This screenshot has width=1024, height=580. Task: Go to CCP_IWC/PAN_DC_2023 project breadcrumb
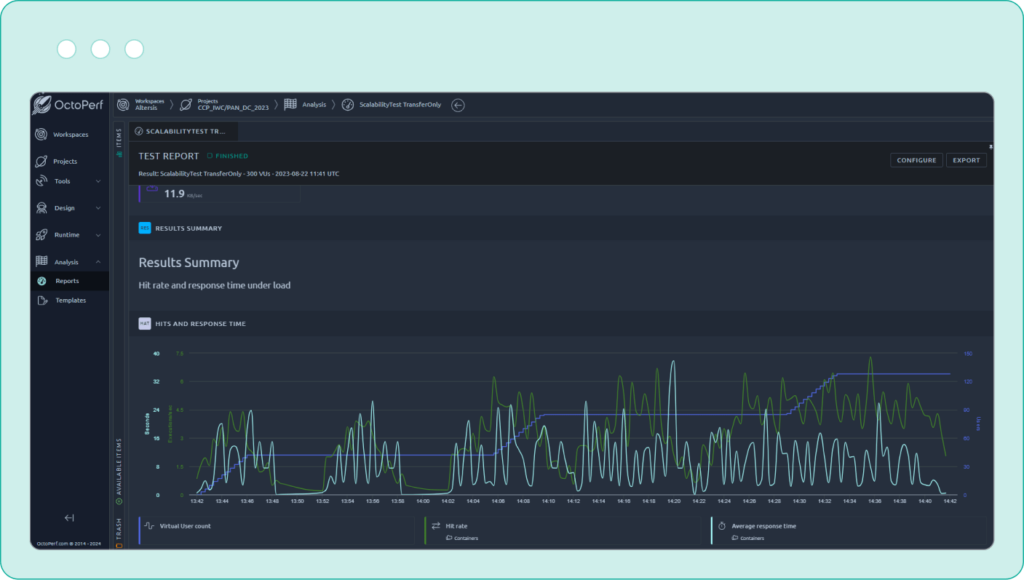(x=233, y=104)
